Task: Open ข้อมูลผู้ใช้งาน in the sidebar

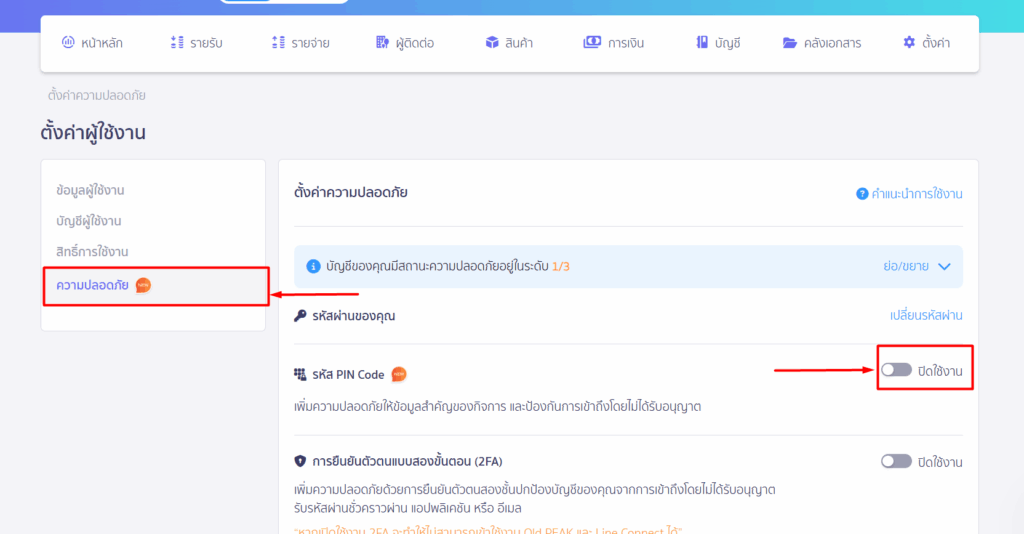Action: (x=91, y=190)
